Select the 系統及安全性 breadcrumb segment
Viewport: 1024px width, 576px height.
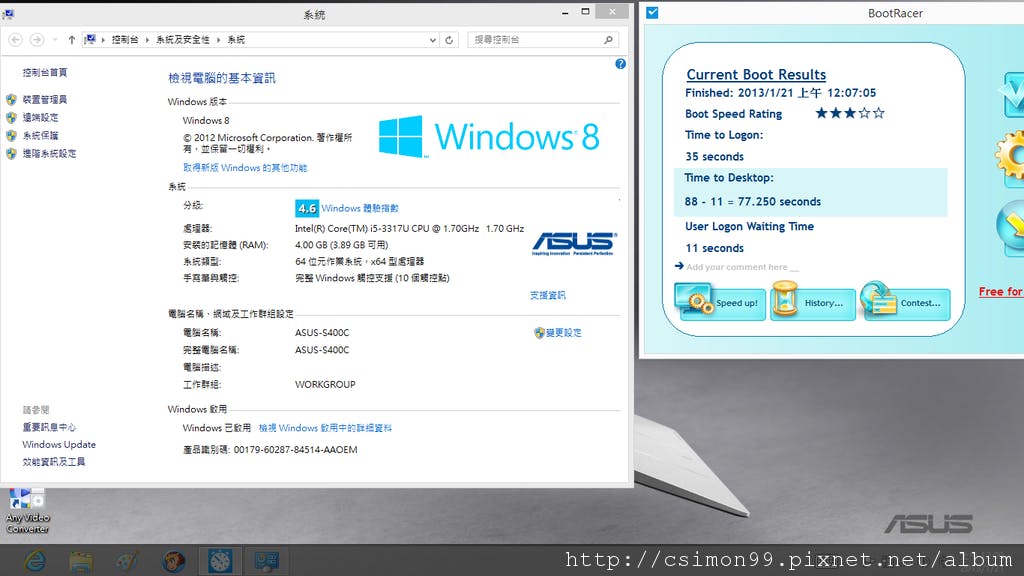(x=183, y=40)
